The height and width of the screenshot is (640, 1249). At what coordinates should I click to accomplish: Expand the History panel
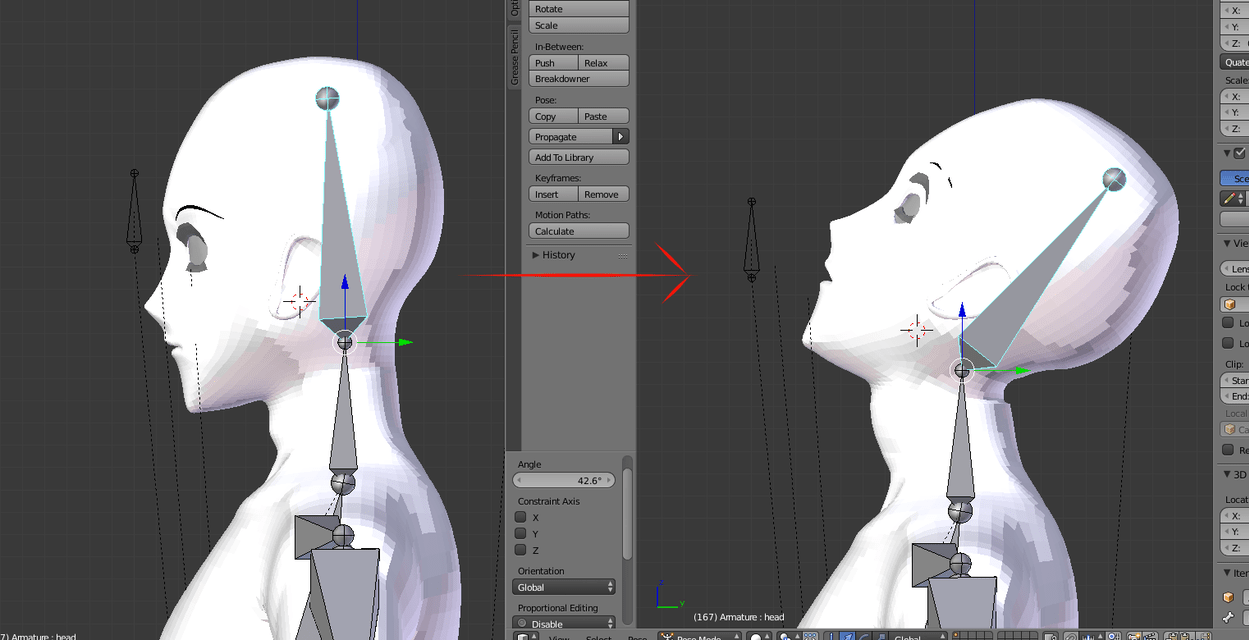pyautogui.click(x=558, y=255)
